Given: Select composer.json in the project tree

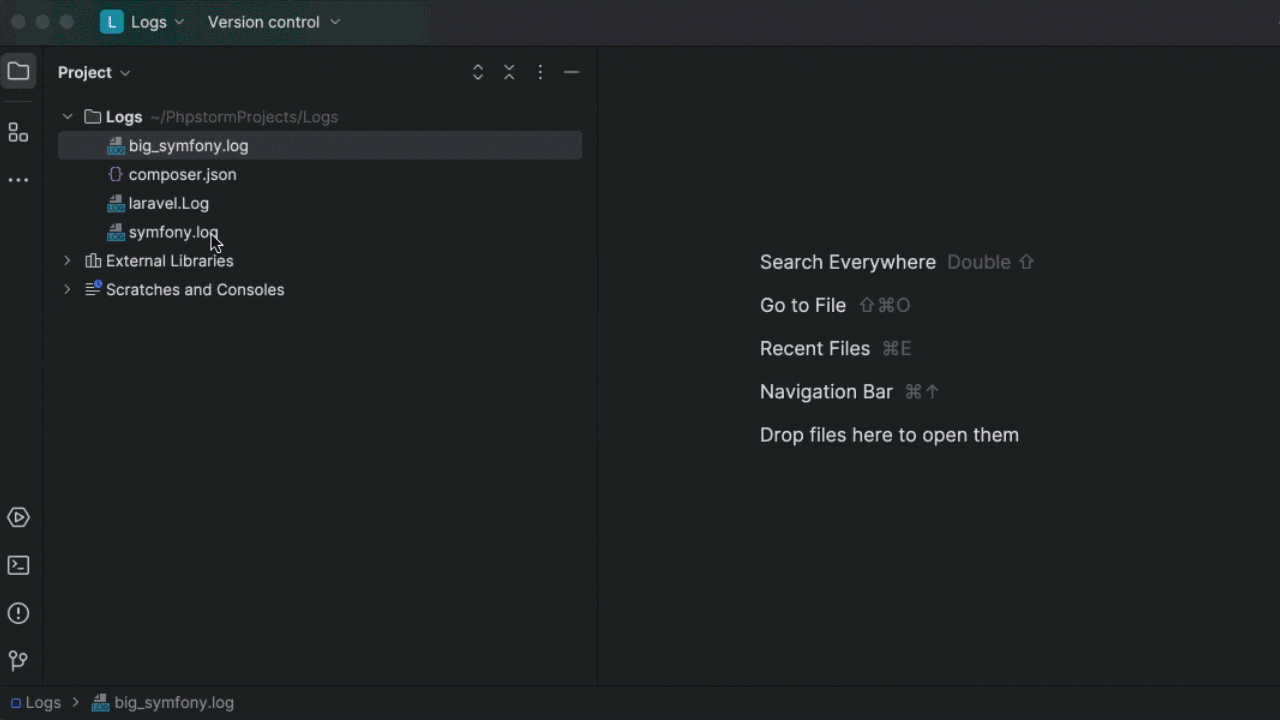Looking at the screenshot, I should (x=182, y=174).
